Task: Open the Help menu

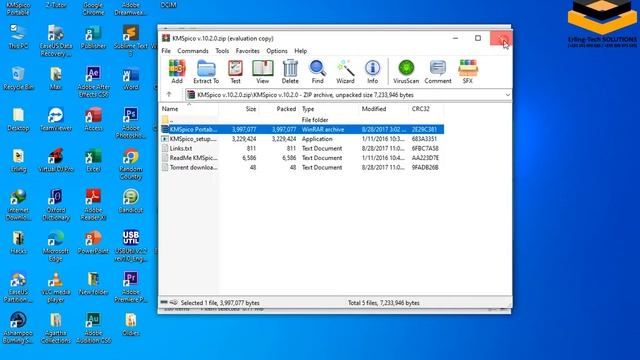Action: (301, 51)
